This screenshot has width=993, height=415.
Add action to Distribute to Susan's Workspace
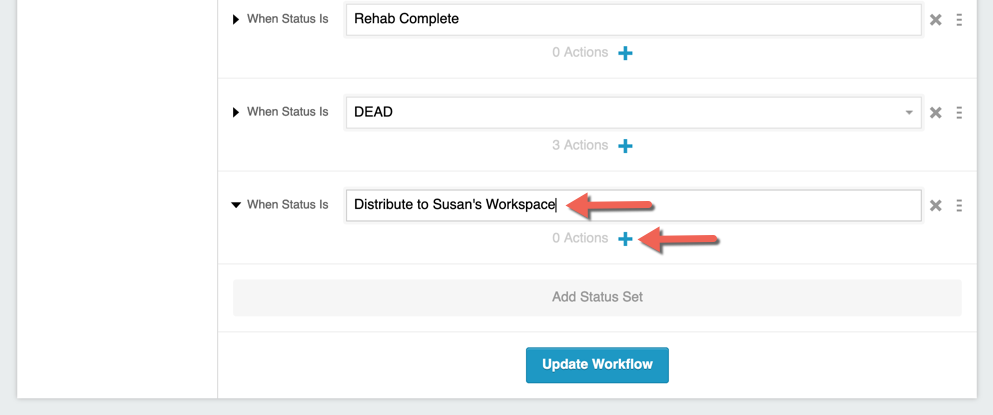click(625, 239)
